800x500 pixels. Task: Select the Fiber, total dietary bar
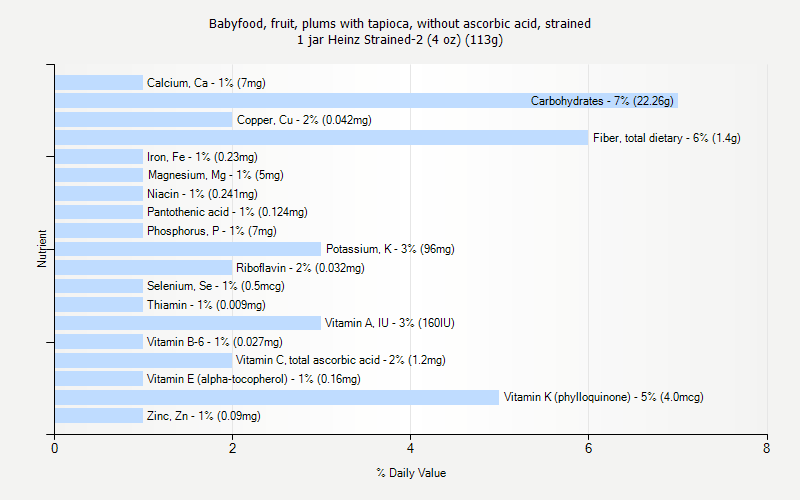[x=321, y=138]
